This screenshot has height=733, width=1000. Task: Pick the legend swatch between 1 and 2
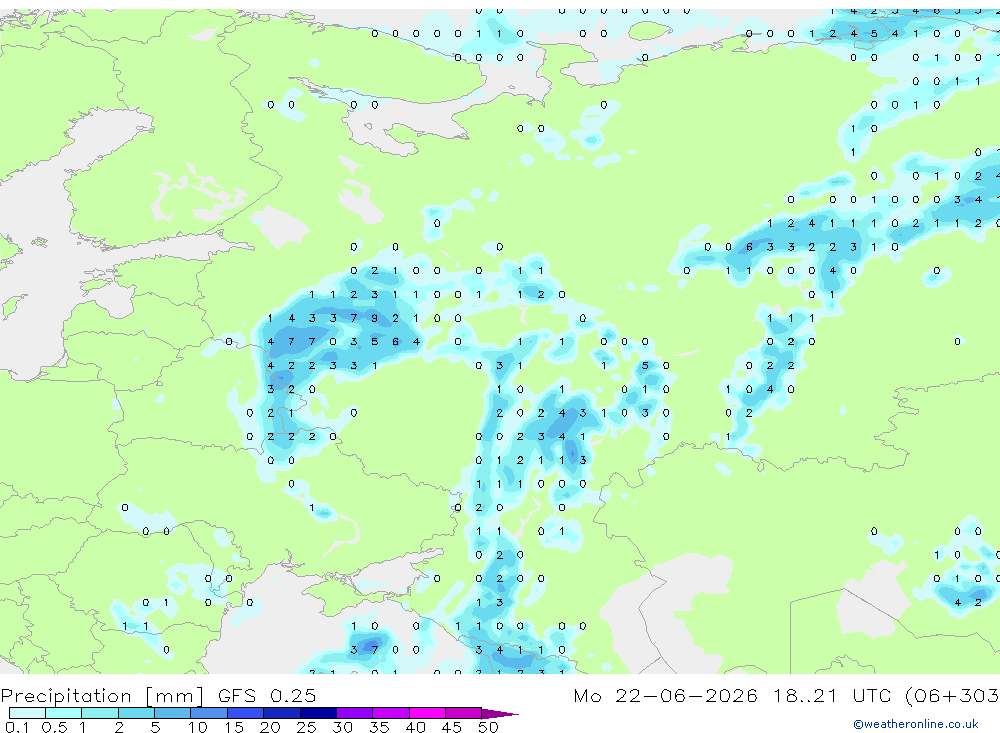[100, 713]
